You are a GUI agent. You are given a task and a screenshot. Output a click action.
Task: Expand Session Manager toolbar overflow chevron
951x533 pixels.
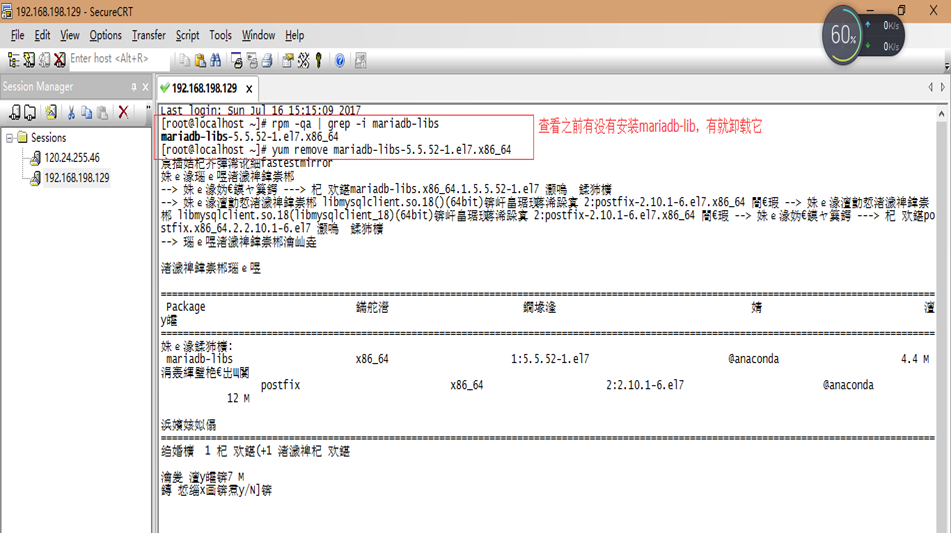[x=147, y=109]
